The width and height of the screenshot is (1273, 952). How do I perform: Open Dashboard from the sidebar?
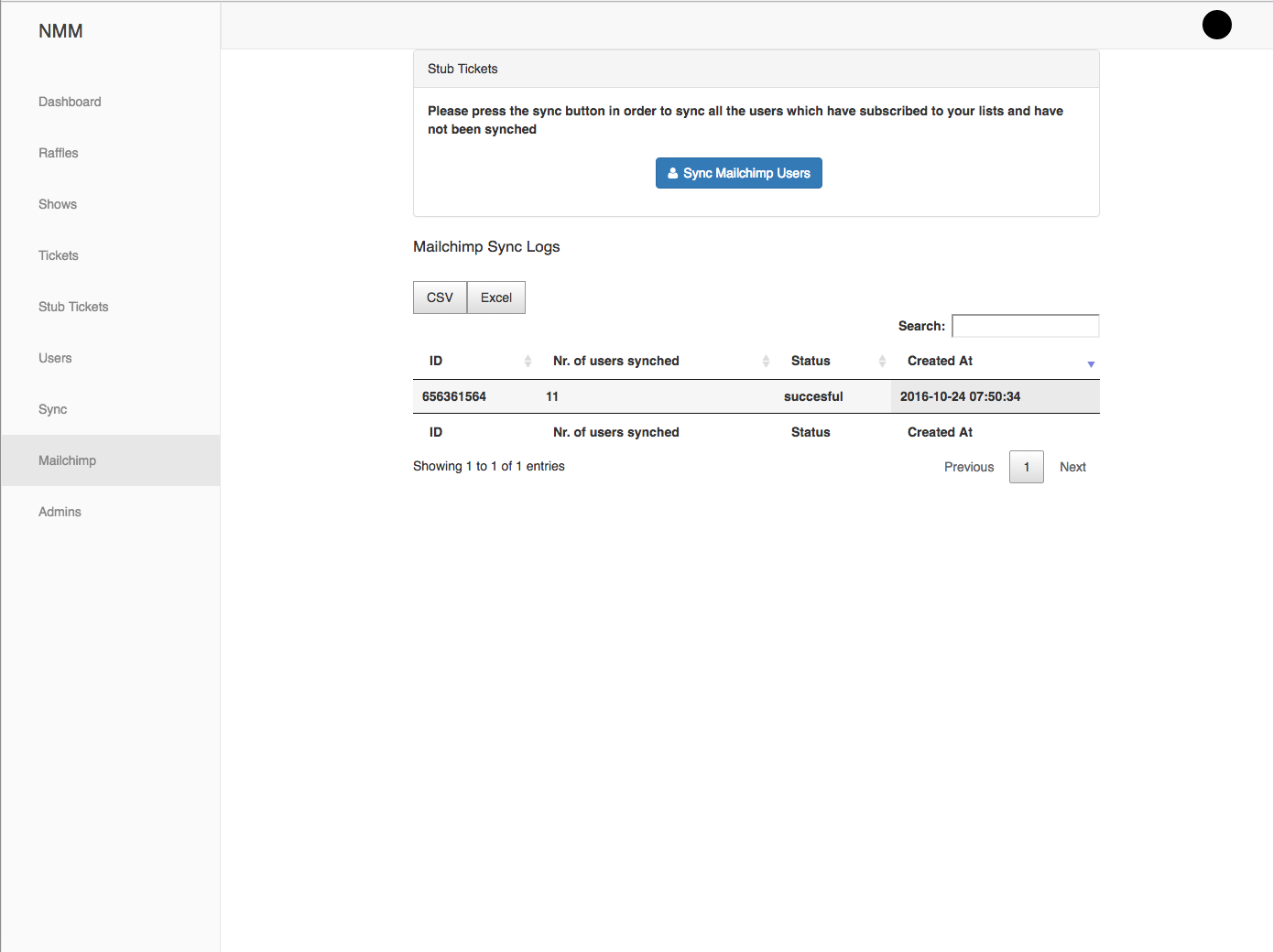point(70,102)
